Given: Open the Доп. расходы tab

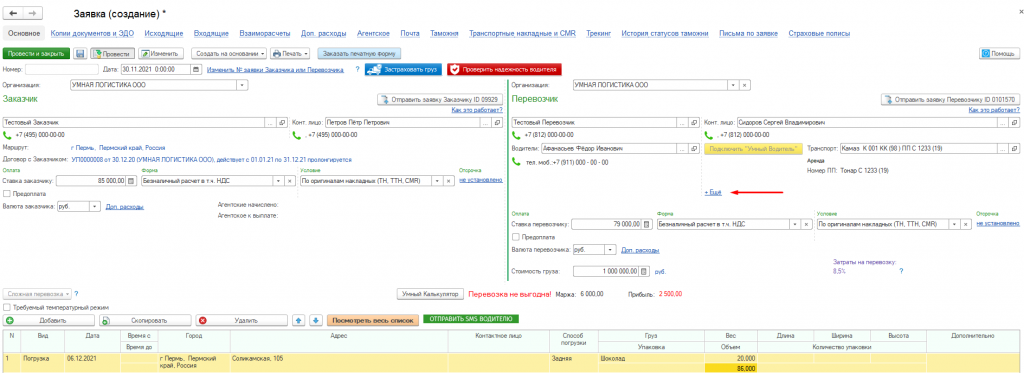Looking at the screenshot, I should coord(323,33).
